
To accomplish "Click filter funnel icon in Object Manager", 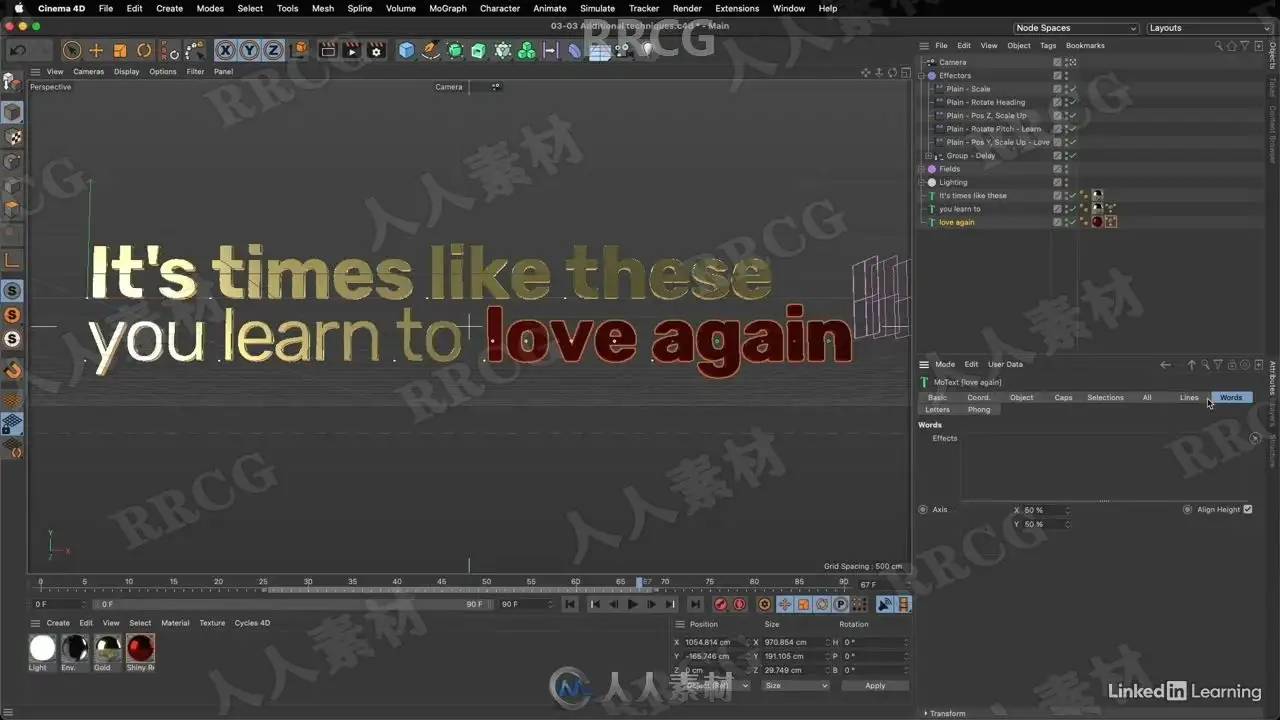I will [1244, 46].
